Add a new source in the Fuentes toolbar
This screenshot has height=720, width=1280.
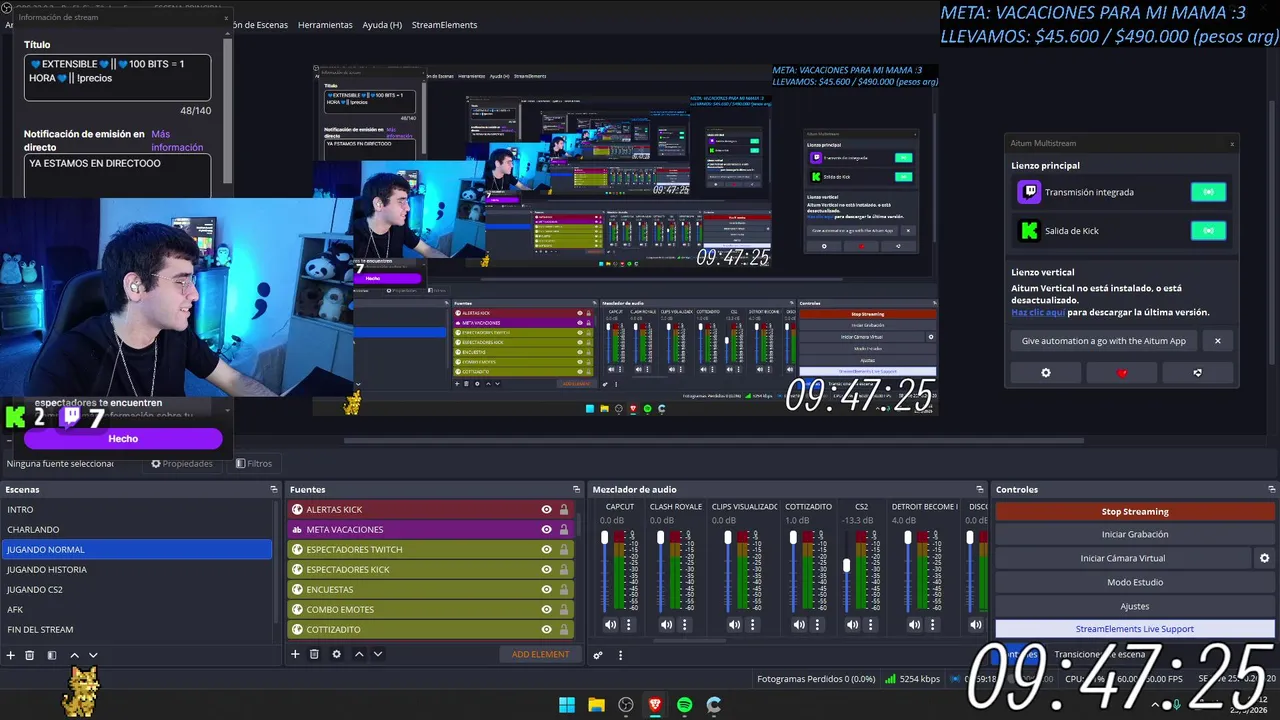click(295, 654)
